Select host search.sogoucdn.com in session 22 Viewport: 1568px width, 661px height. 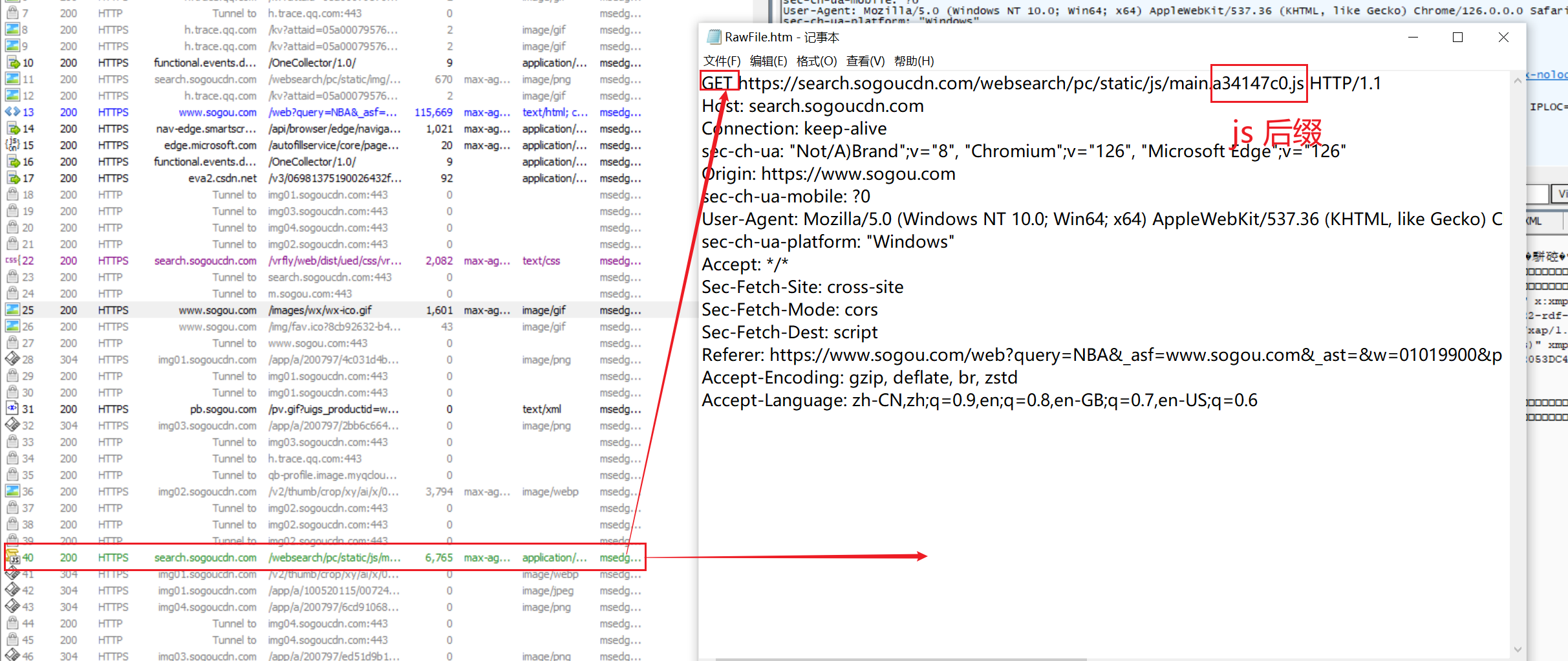coord(205,261)
